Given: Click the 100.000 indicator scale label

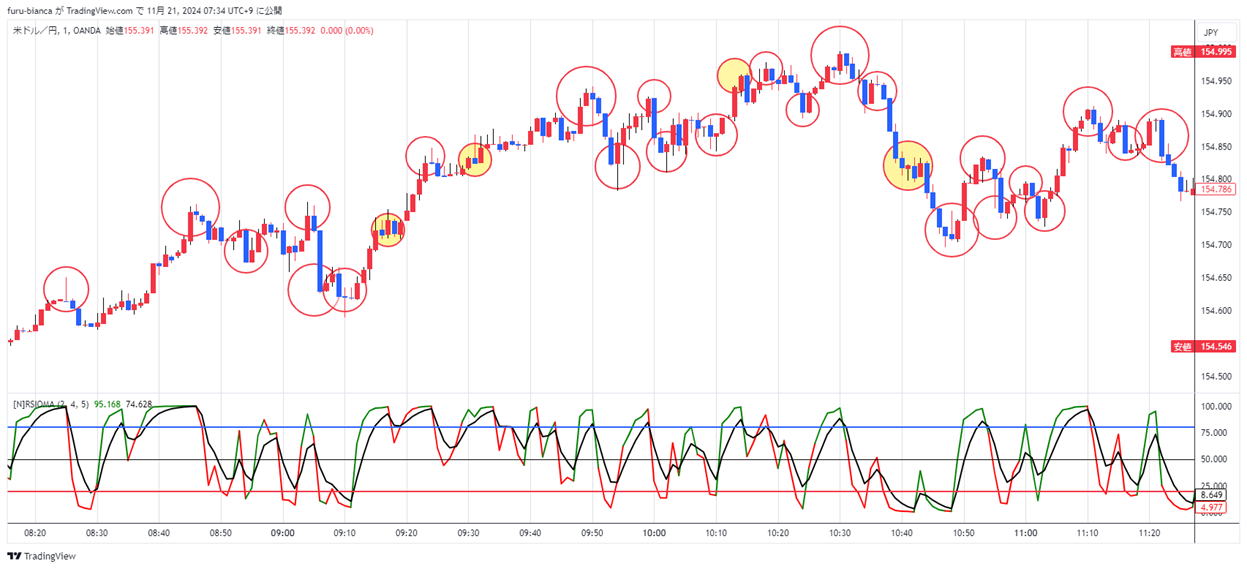Looking at the screenshot, I should (1216, 407).
